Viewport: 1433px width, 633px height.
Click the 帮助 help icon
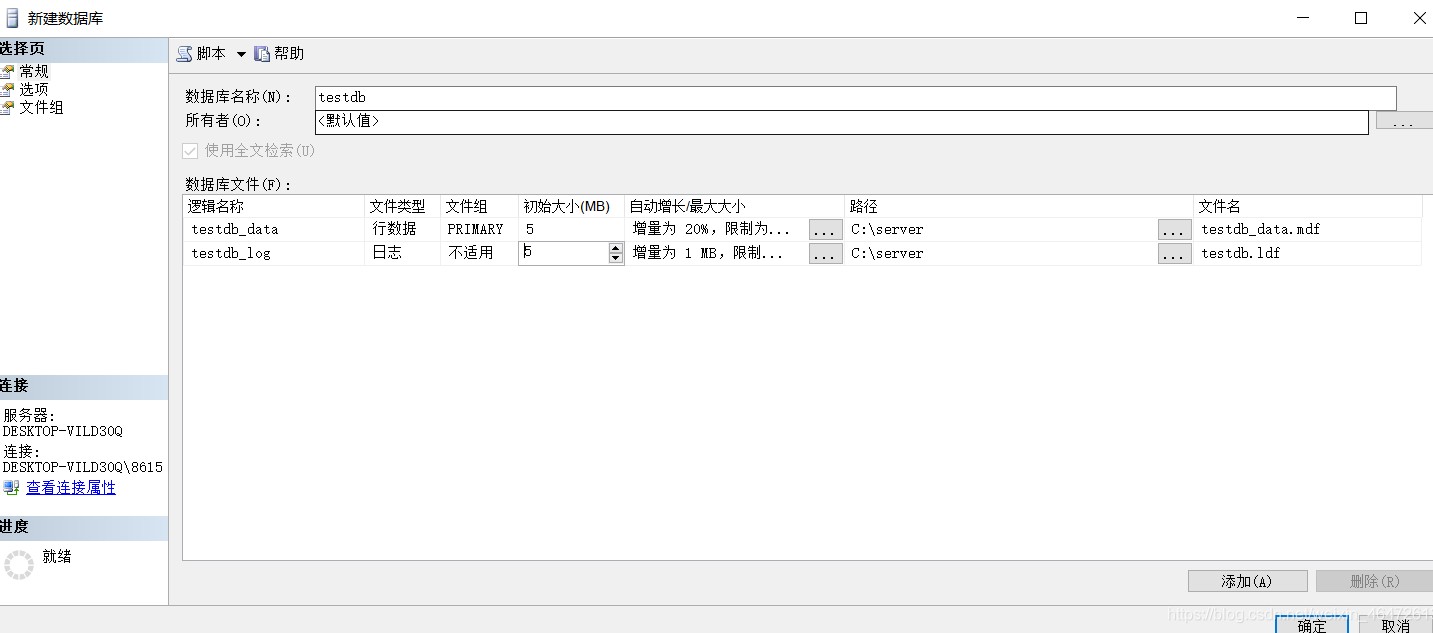coord(262,53)
